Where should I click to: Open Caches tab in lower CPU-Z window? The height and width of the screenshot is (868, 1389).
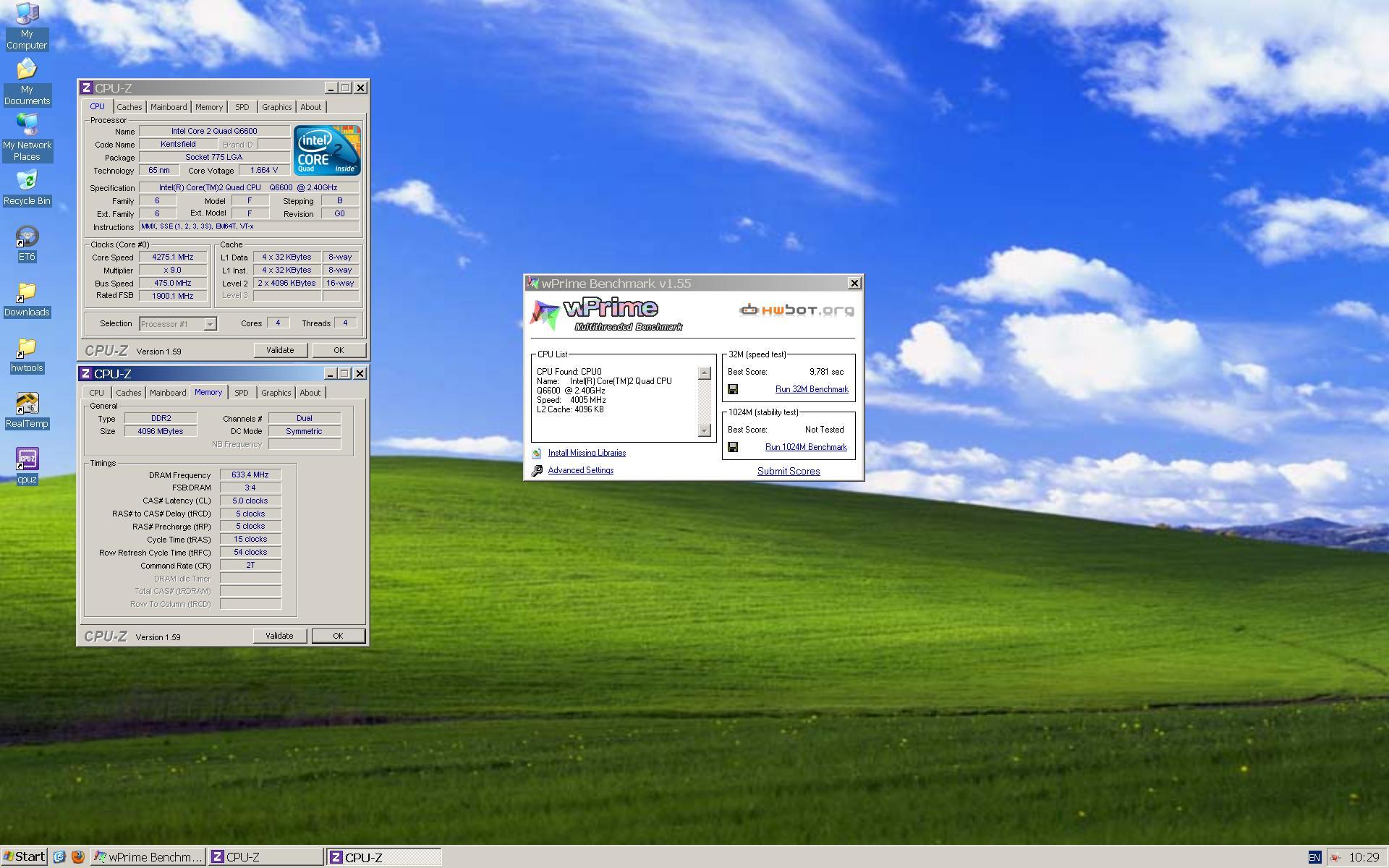(x=129, y=393)
